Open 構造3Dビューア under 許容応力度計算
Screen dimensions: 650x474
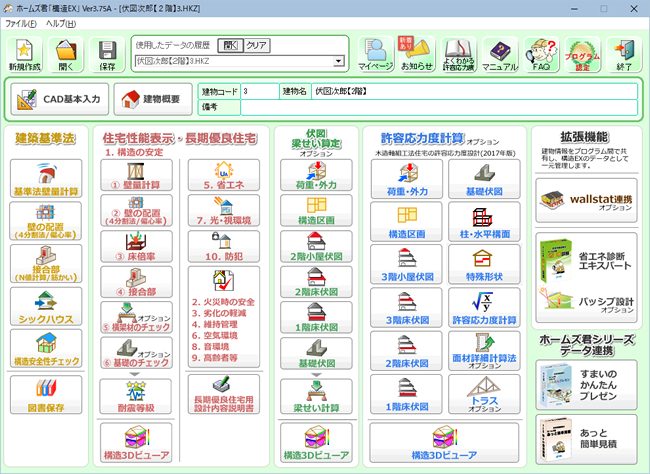click(x=444, y=442)
